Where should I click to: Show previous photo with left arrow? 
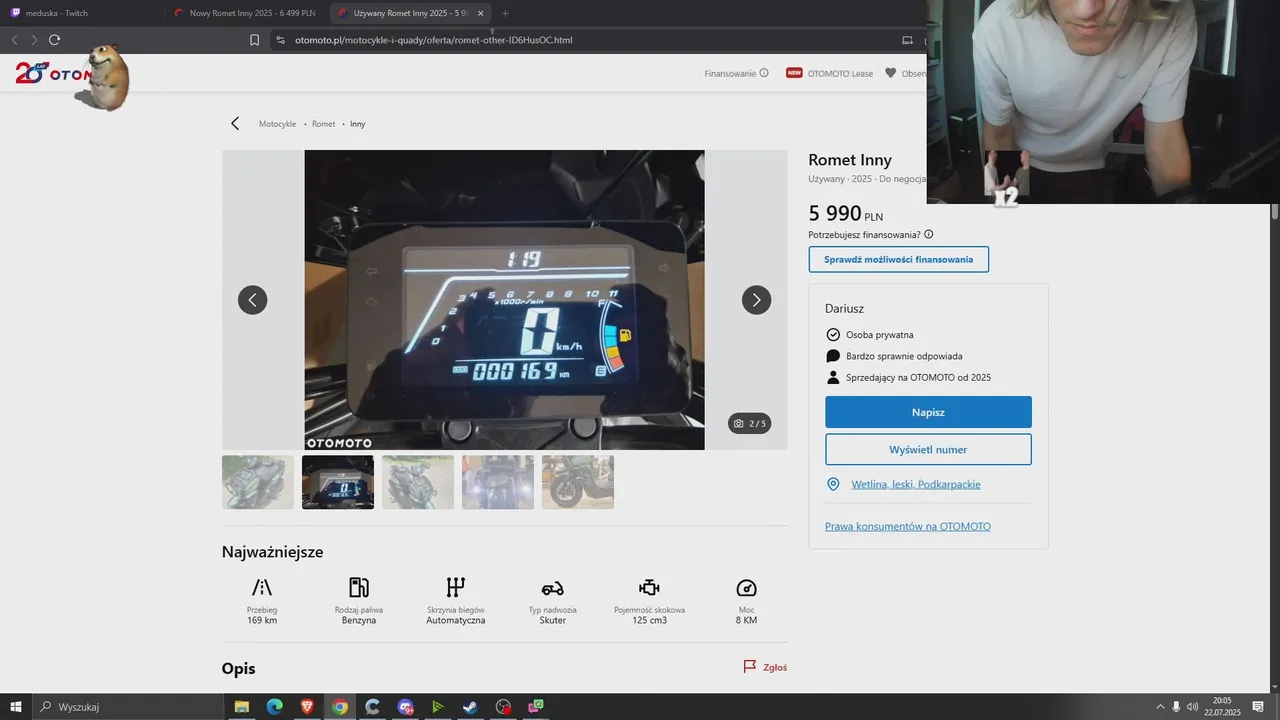pyautogui.click(x=252, y=300)
